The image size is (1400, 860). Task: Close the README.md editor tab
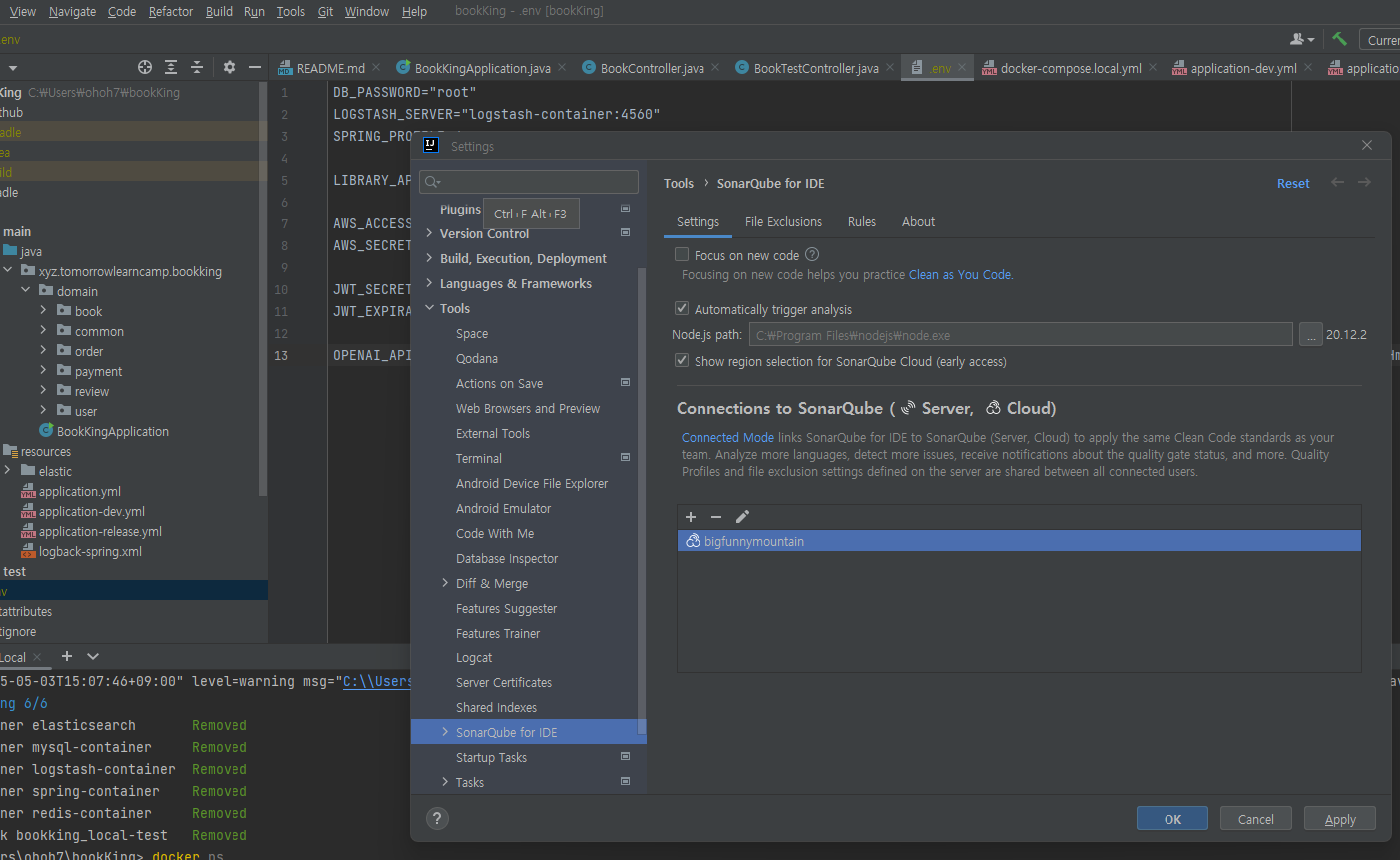tap(376, 67)
